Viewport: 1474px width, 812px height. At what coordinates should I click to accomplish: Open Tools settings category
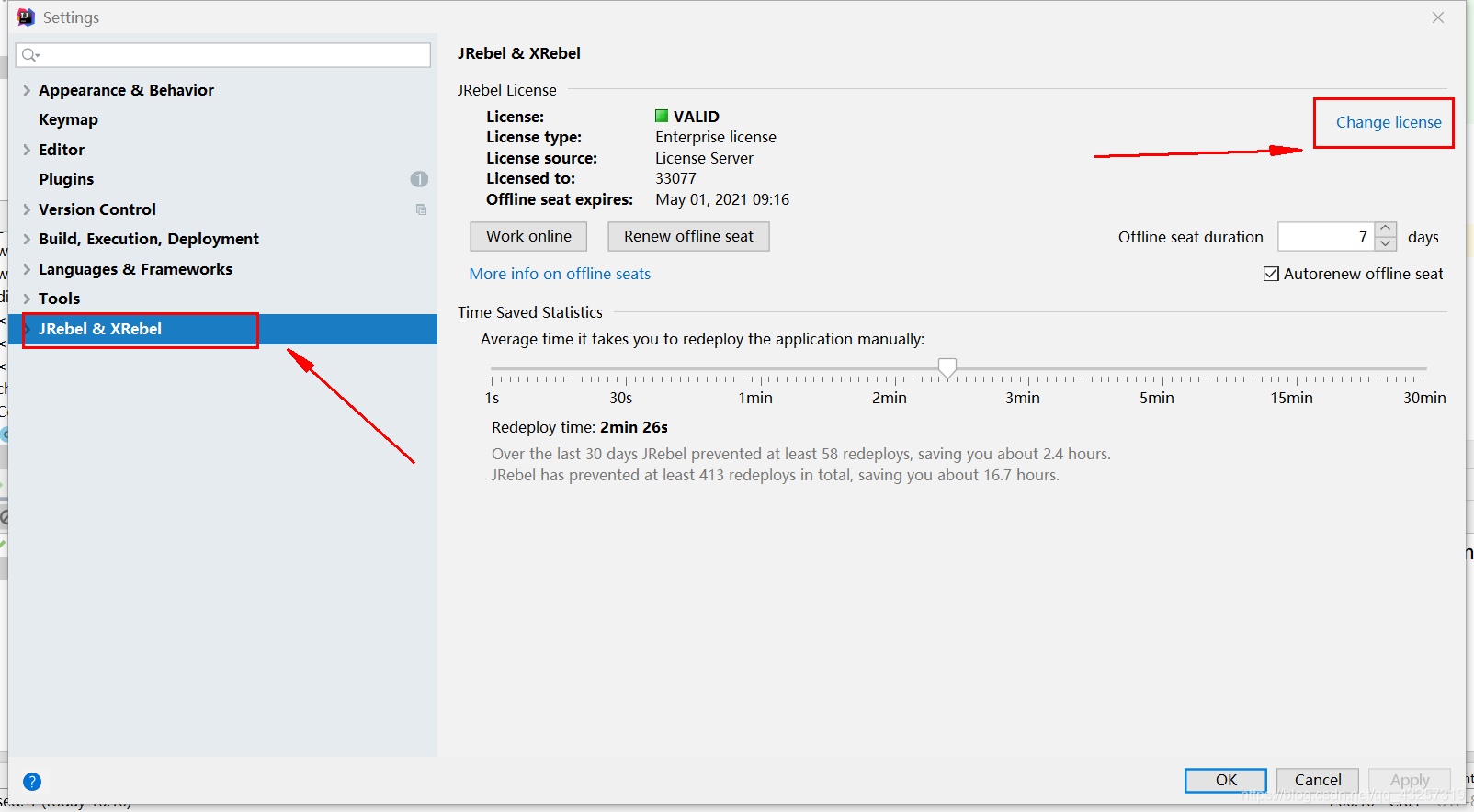pyautogui.click(x=60, y=299)
